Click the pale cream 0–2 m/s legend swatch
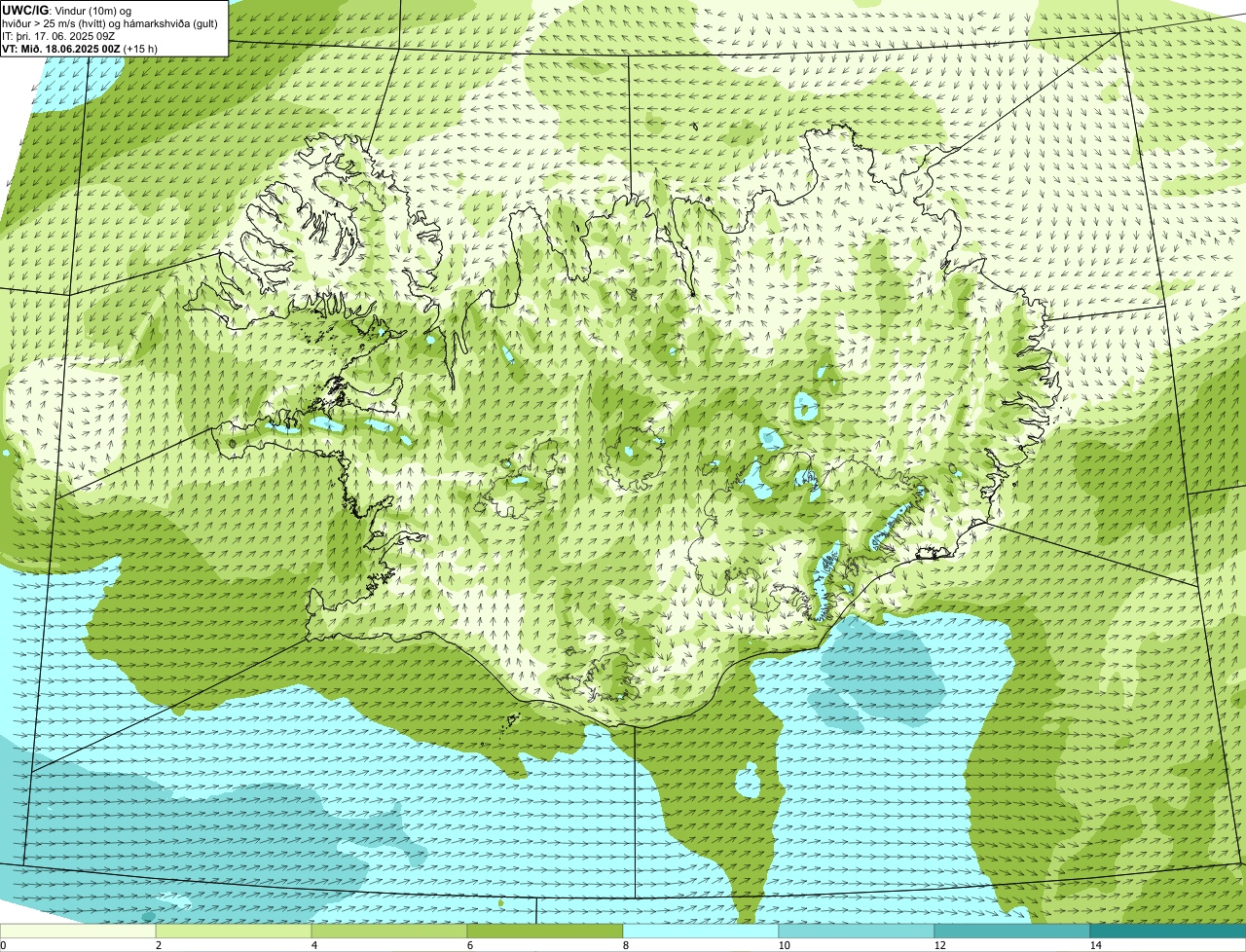 78,931
